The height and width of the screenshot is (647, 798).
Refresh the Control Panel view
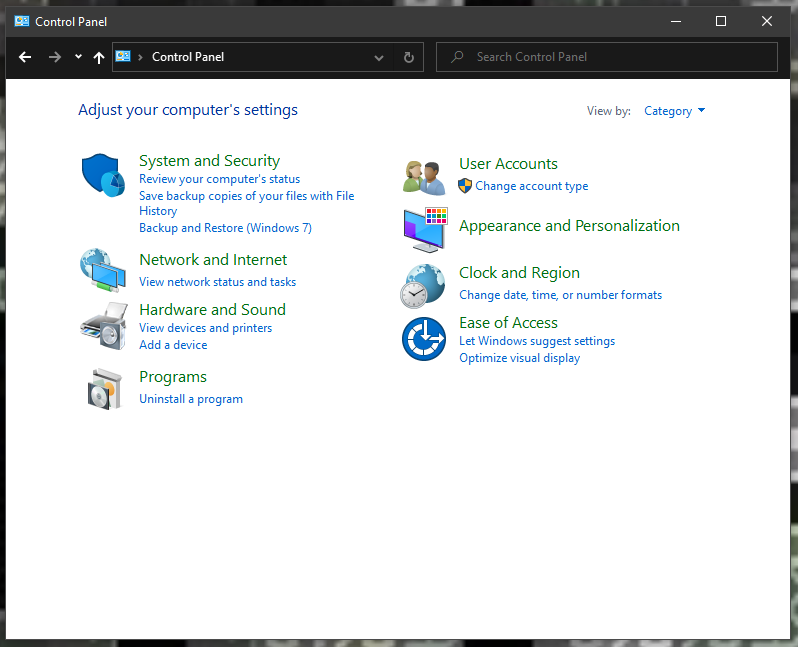pyautogui.click(x=409, y=57)
